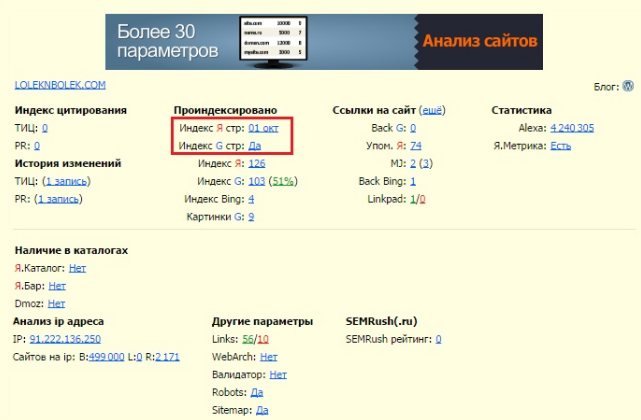Viewport: 641px width, 420px height.
Task: Click the green 51% link
Action: coord(283,181)
